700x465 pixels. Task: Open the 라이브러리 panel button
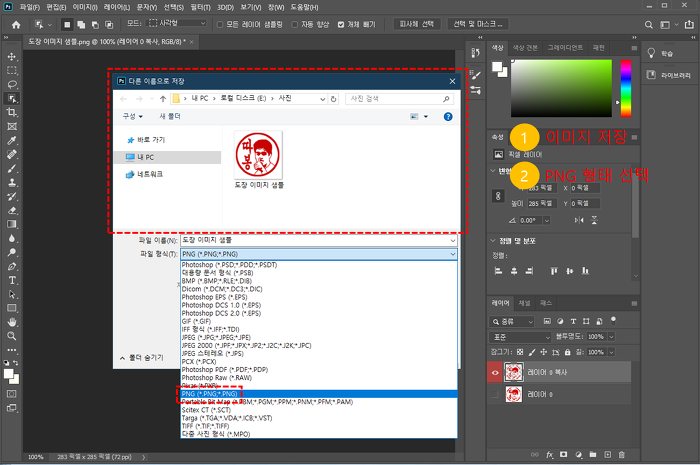[x=669, y=75]
